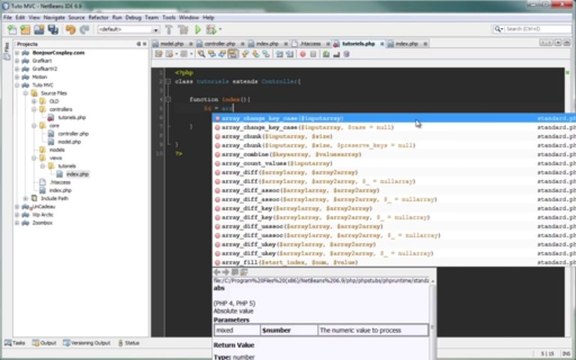Click the documentation popup back arrow
576x360 pixels.
coord(217,272)
